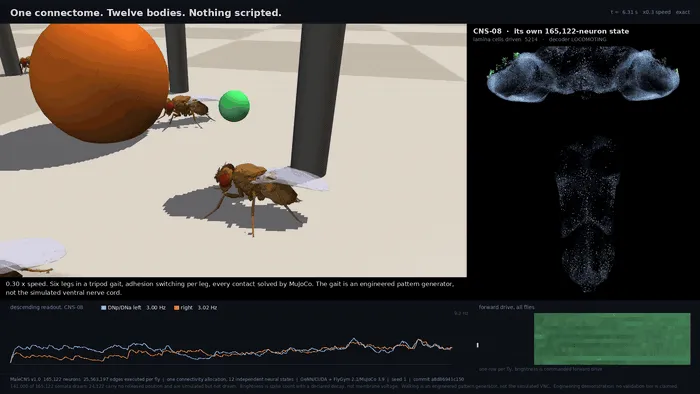Image resolution: width=700 pixels, height=394 pixels.
Task: Click the 'decoder LOCOMOTING' status text
Action: point(577,40)
